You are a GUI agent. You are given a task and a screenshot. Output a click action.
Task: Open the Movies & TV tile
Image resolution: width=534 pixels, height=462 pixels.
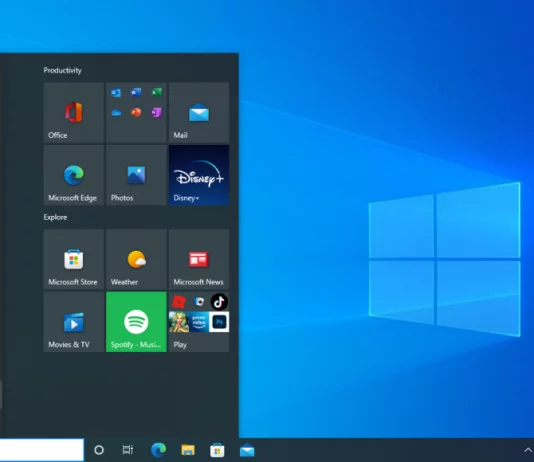click(x=74, y=322)
